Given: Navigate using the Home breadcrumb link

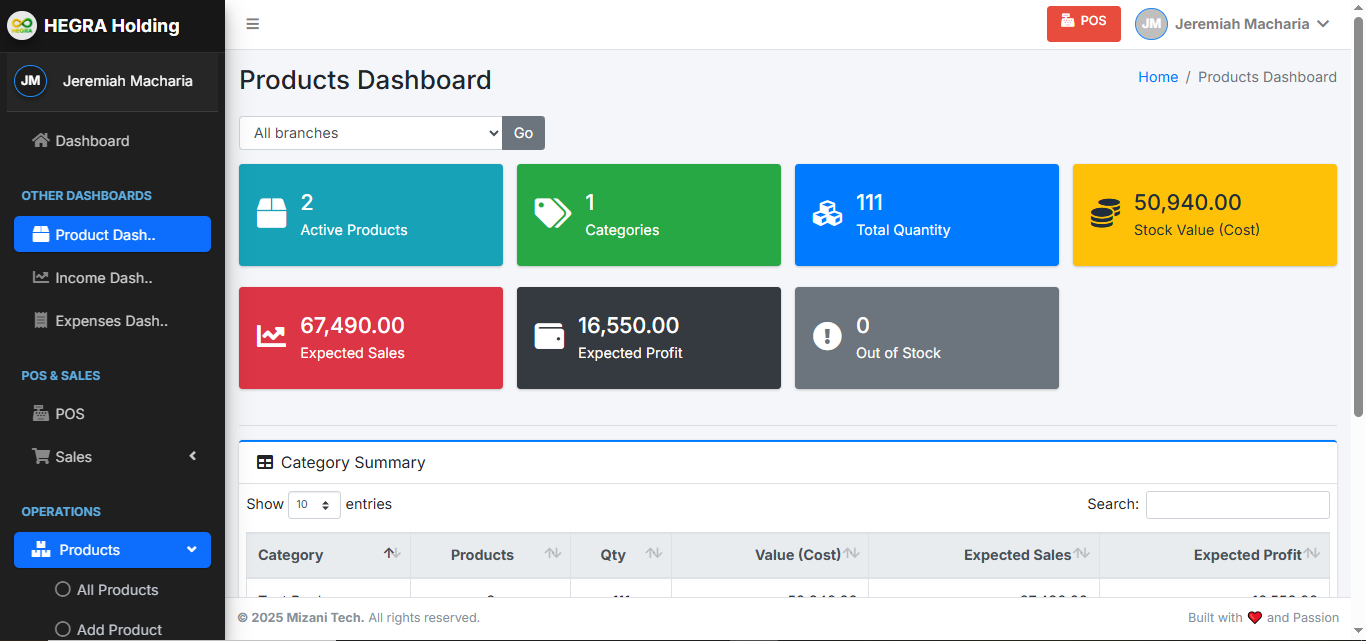Looking at the screenshot, I should coord(1158,76).
